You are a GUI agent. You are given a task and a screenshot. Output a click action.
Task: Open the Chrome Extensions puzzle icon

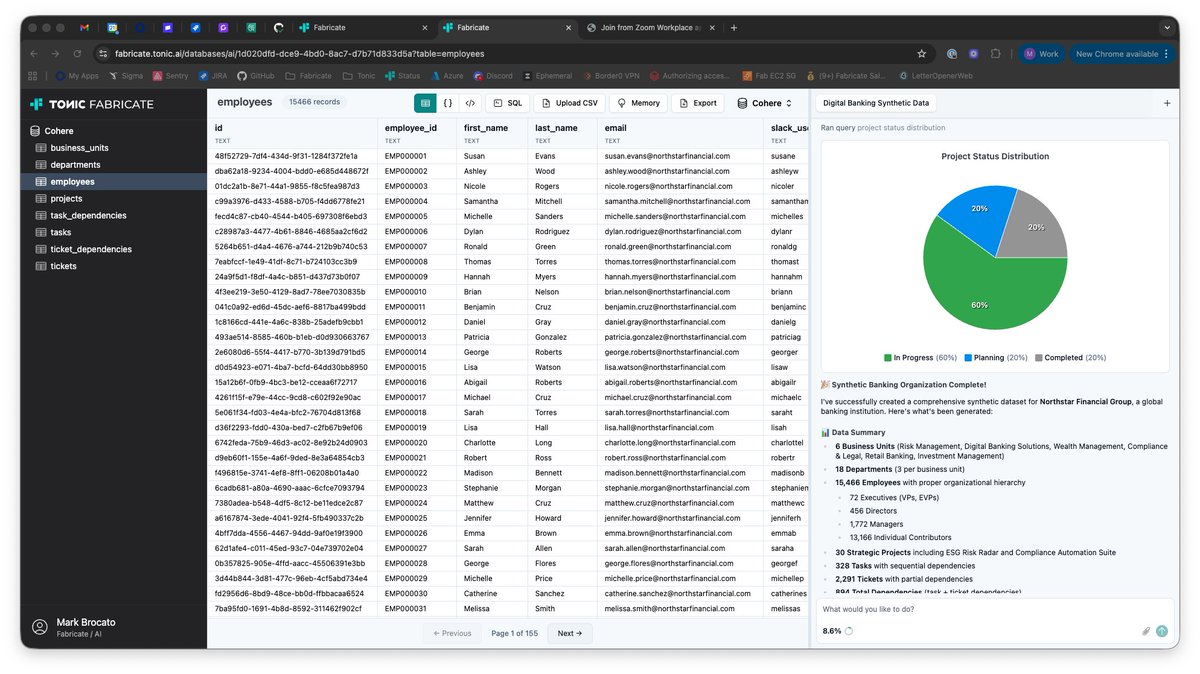point(995,54)
